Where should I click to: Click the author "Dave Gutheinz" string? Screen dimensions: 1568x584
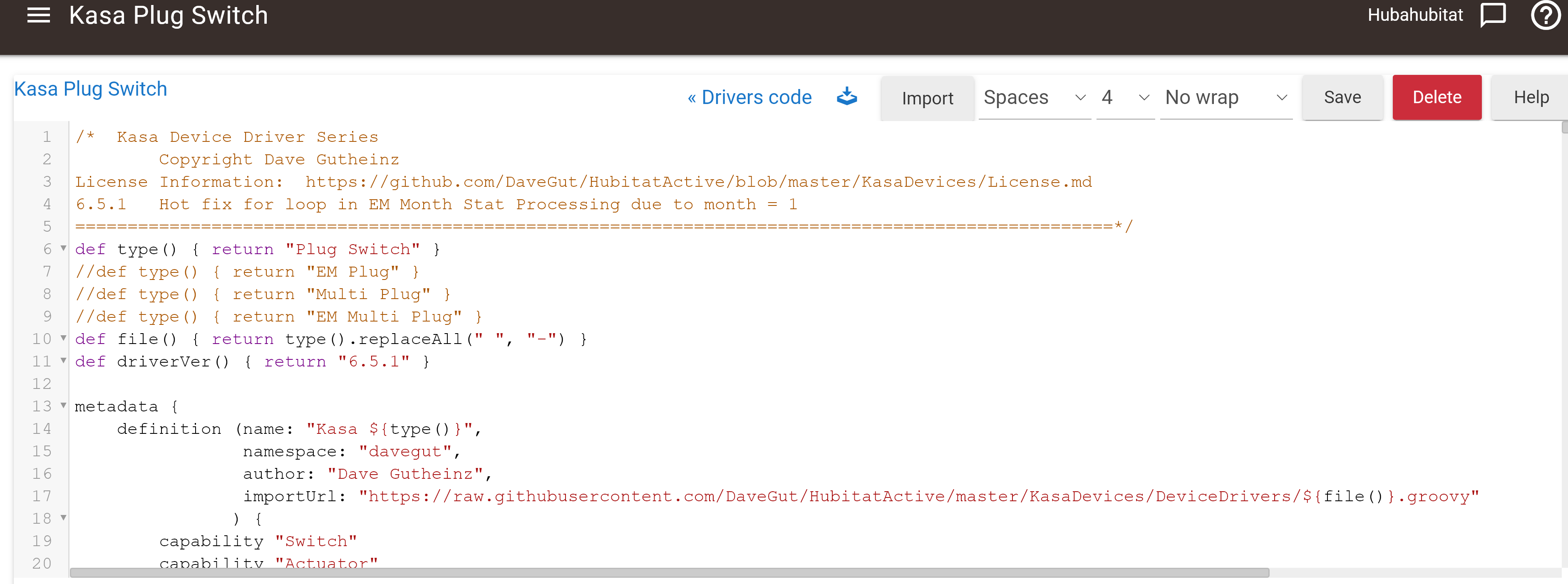coord(405,474)
